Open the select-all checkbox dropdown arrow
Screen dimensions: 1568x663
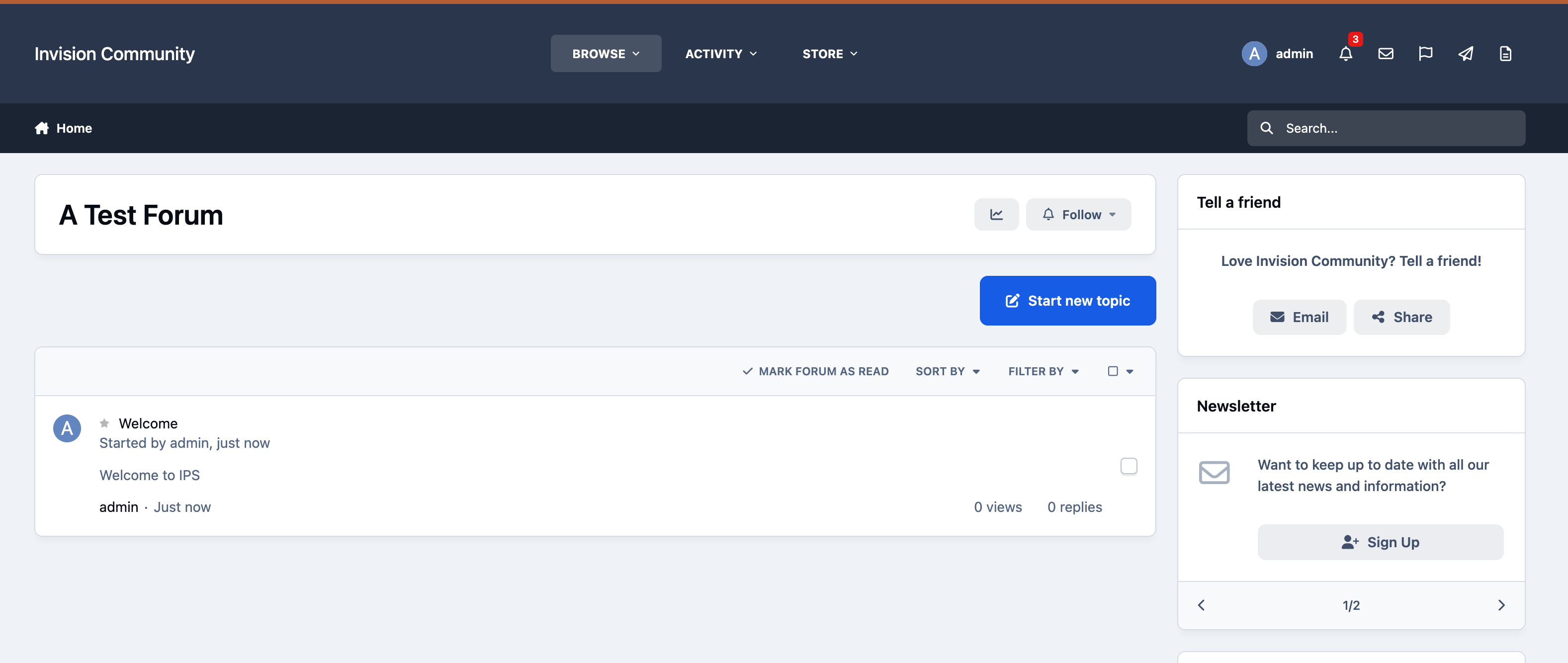[x=1130, y=372]
